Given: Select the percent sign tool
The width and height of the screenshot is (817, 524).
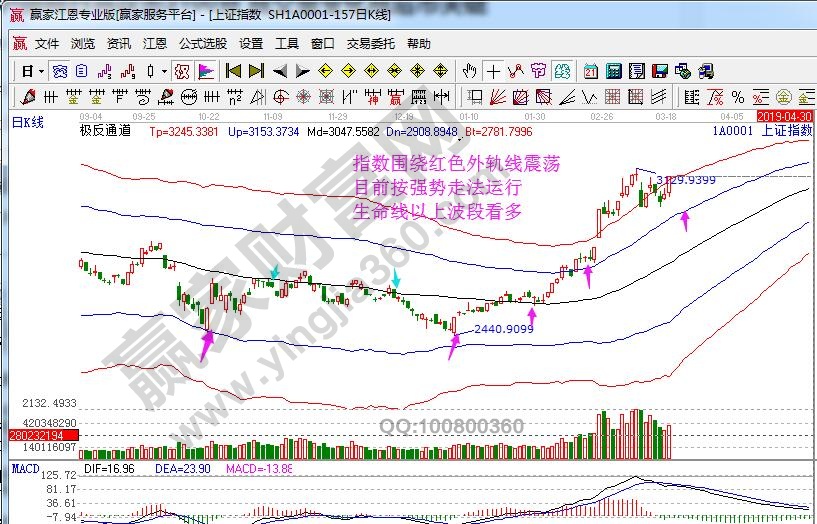Looking at the screenshot, I should [737, 97].
